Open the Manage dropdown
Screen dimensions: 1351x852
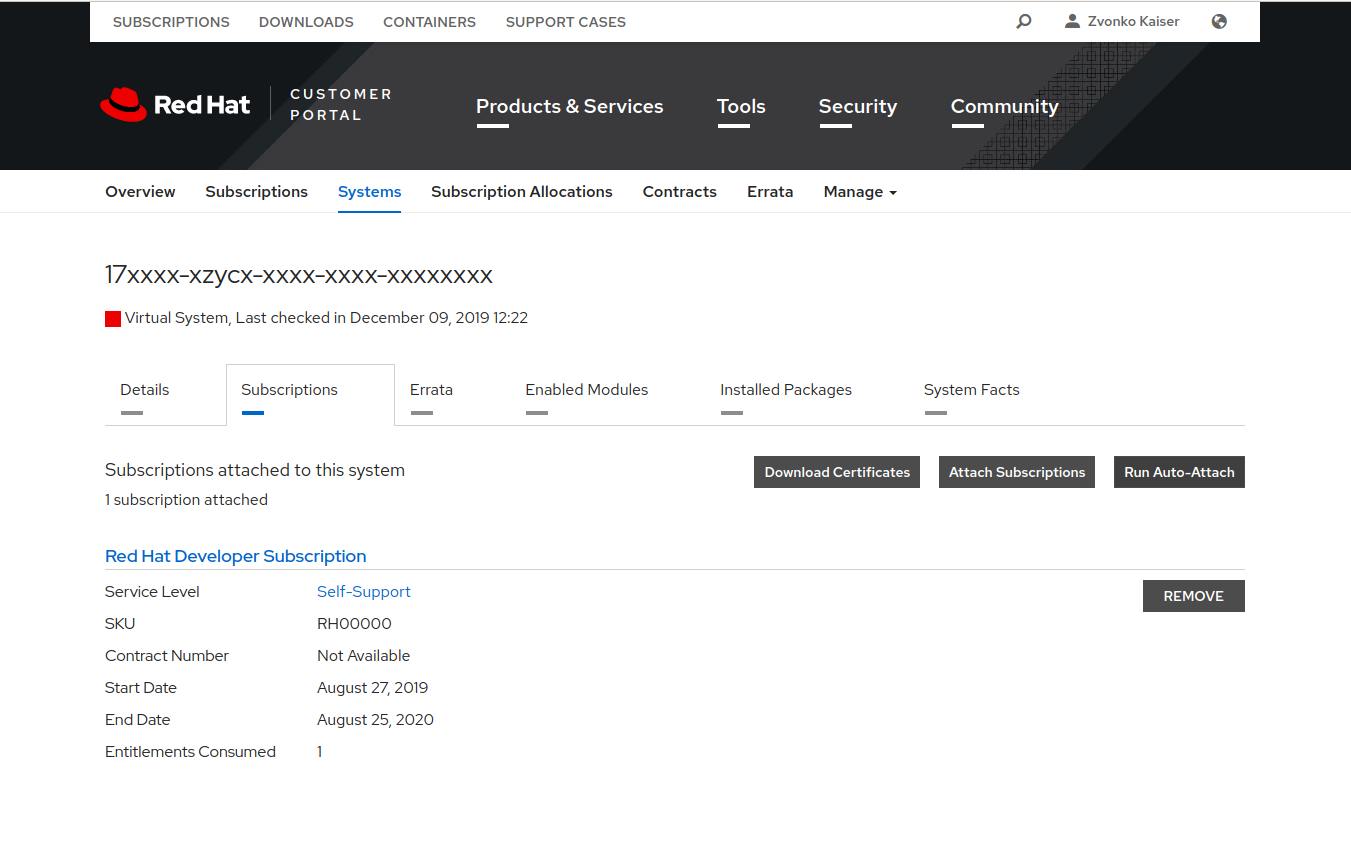coord(859,191)
